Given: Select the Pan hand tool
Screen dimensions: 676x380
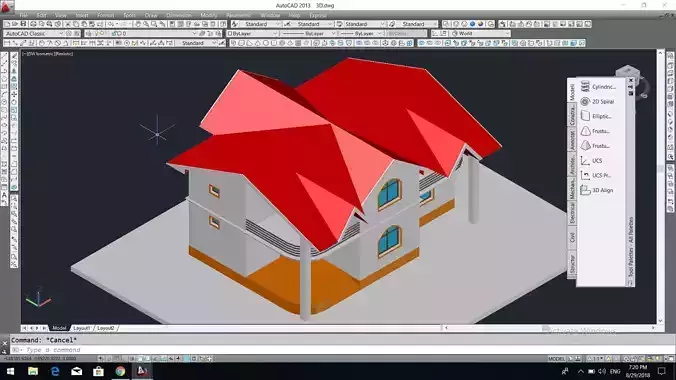Looking at the screenshot, I should tap(138, 24).
